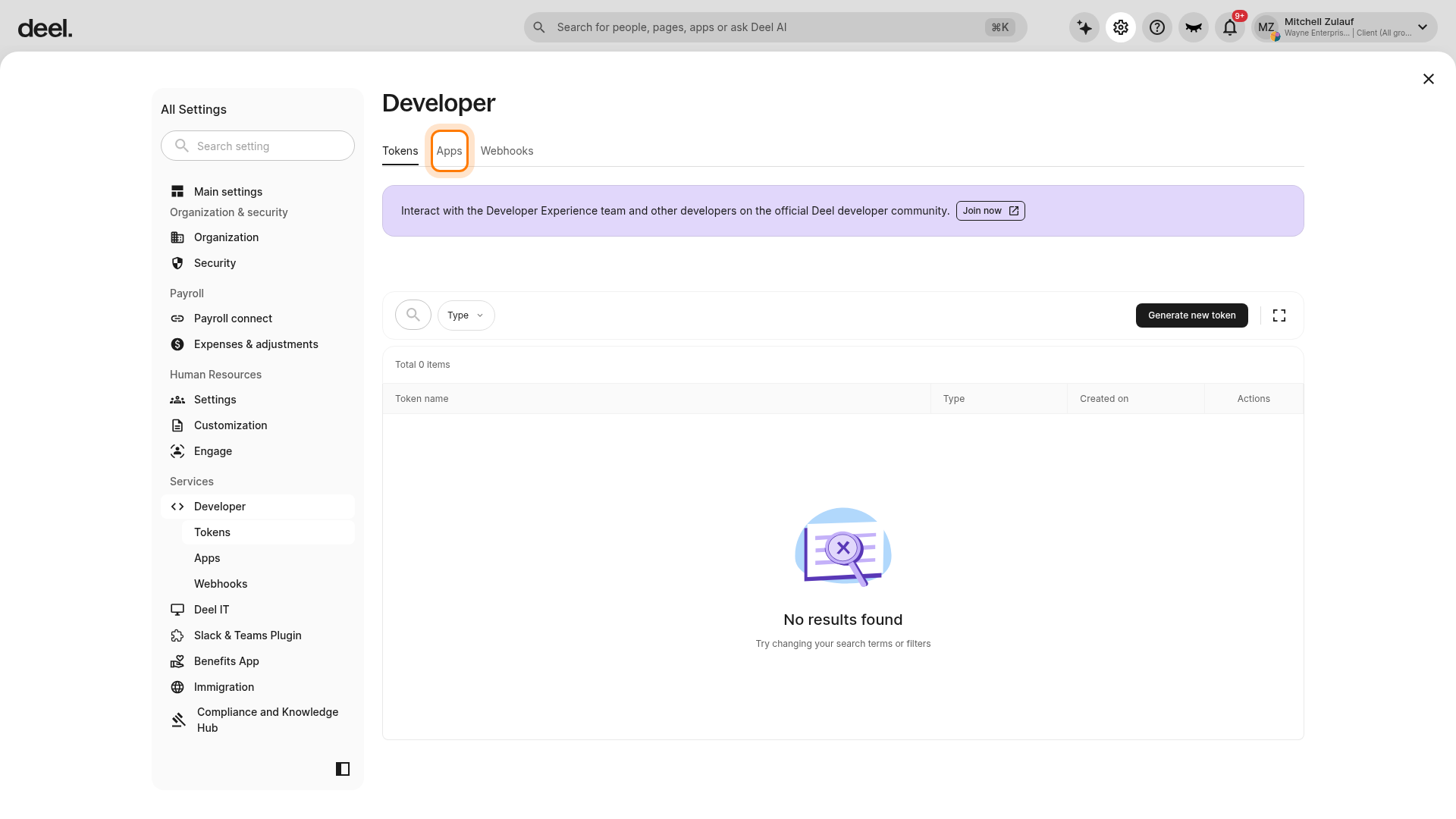Open Payroll connect settings
The image size is (1456, 819).
coord(258,318)
